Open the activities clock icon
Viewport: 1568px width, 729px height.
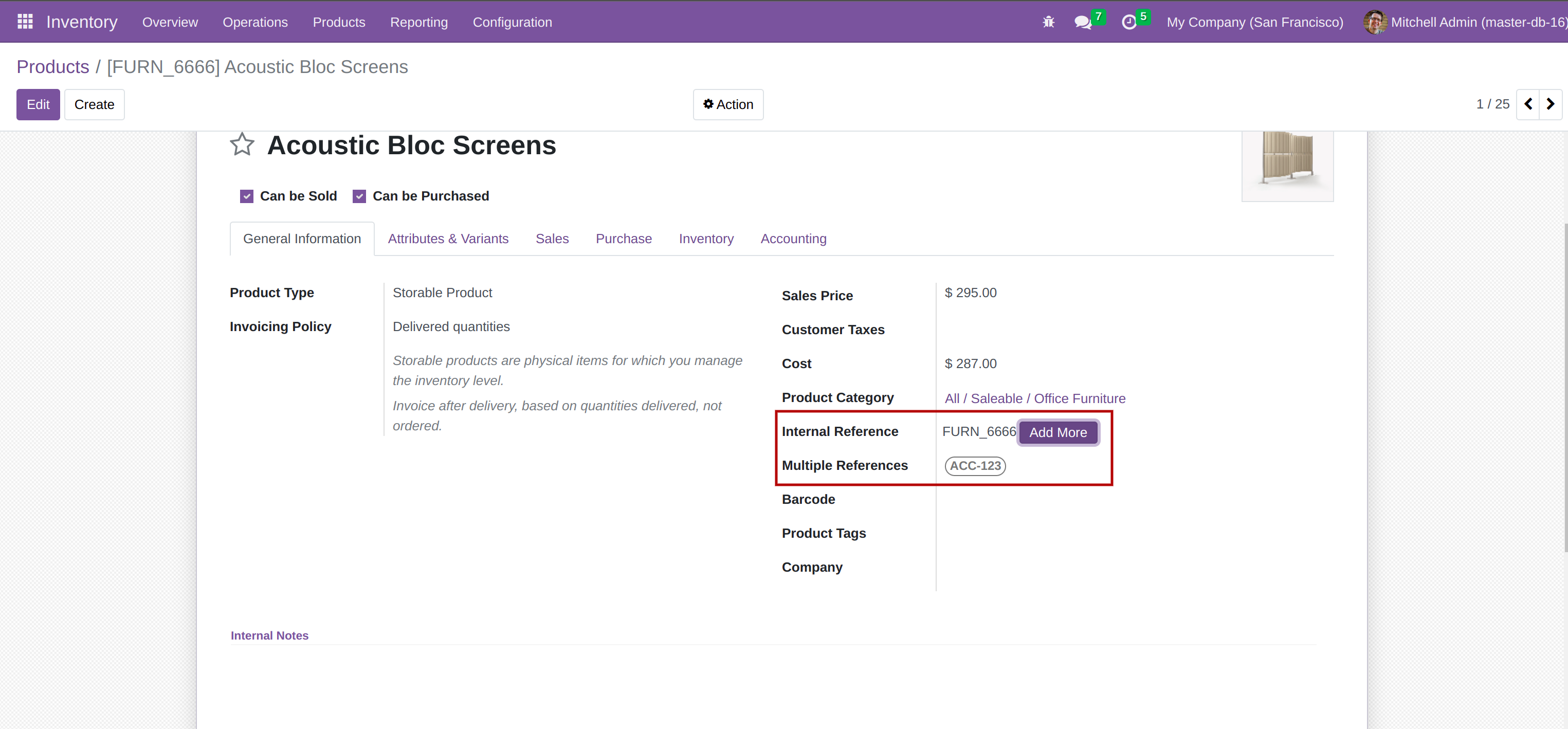click(1128, 23)
